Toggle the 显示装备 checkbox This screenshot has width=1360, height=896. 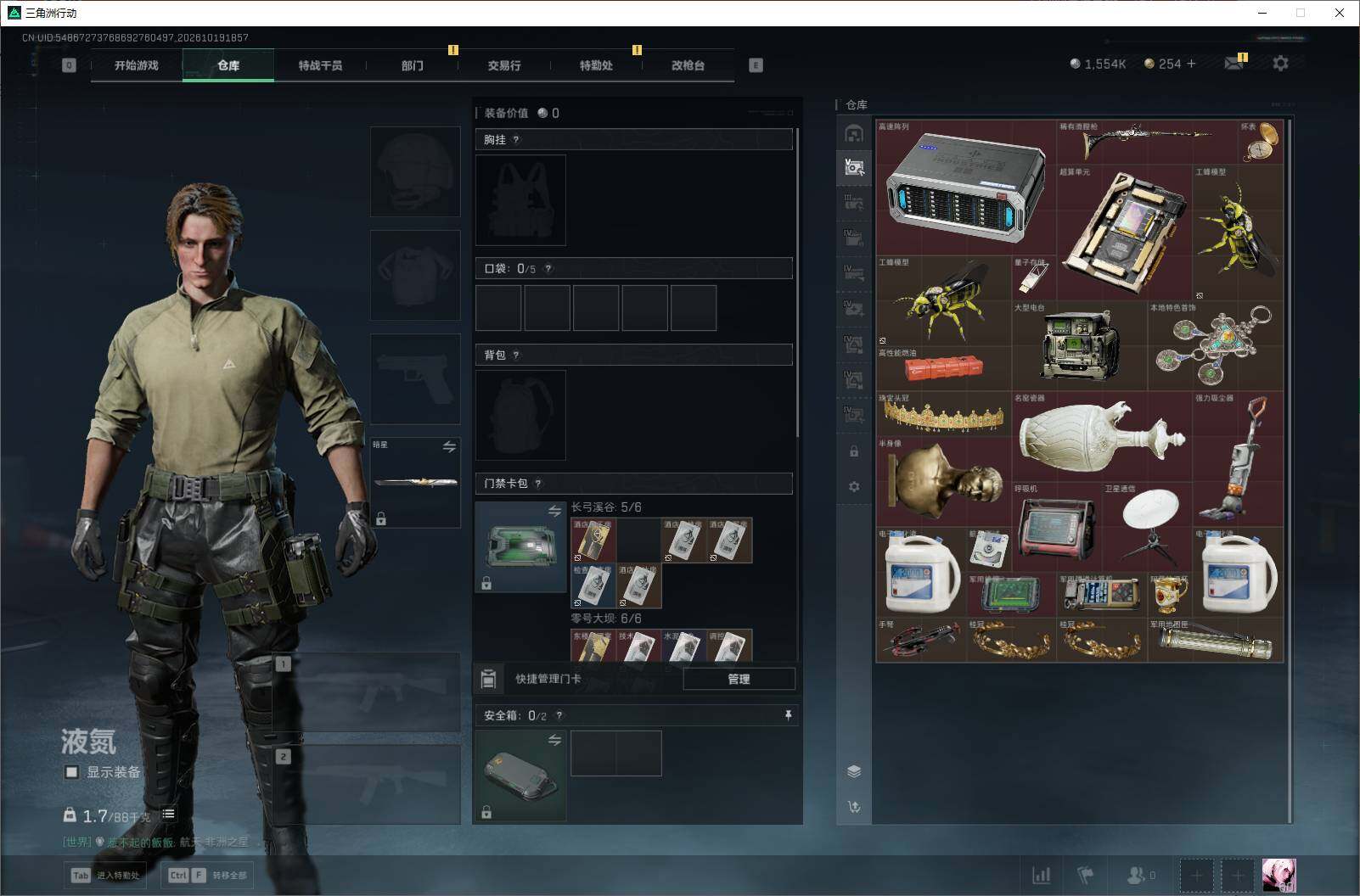tap(72, 772)
